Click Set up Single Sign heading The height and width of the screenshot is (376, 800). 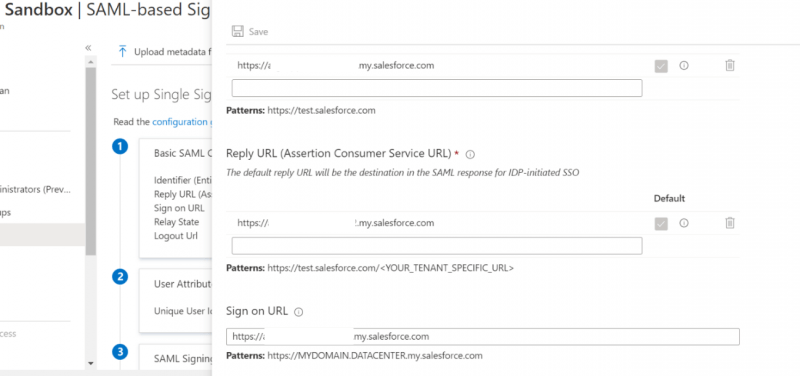[161, 94]
